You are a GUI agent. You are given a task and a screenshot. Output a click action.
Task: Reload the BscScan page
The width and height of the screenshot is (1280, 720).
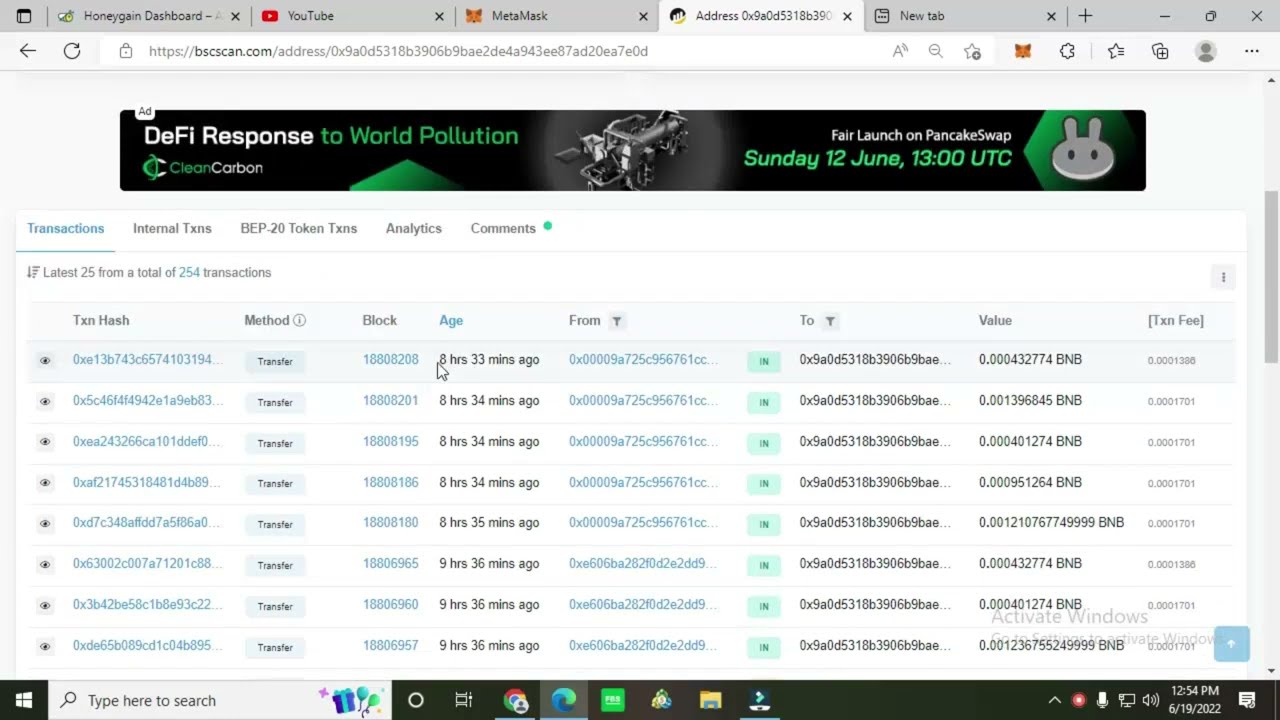72,51
